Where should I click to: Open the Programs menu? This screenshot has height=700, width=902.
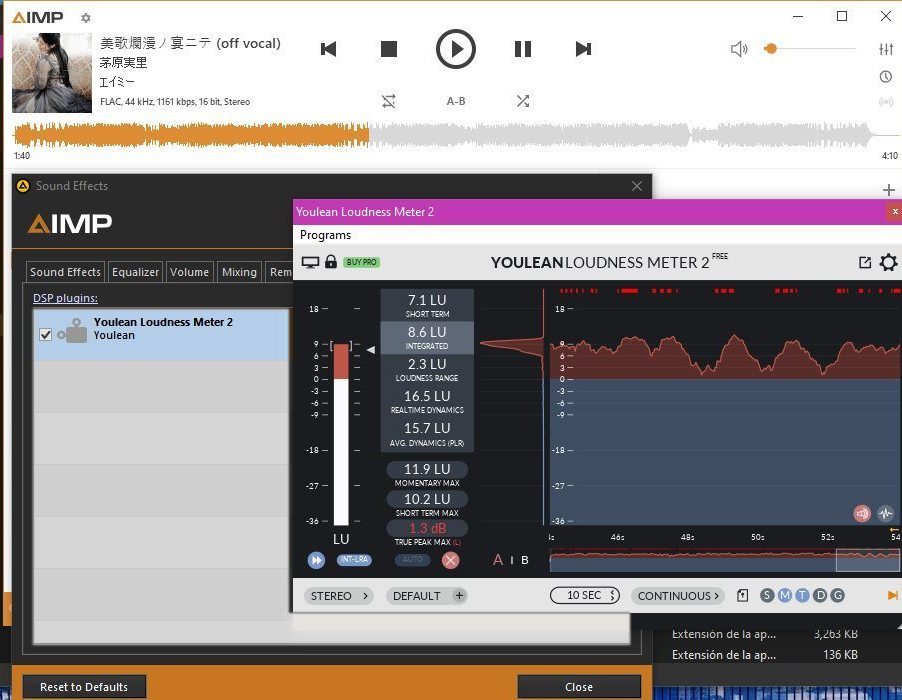click(325, 235)
